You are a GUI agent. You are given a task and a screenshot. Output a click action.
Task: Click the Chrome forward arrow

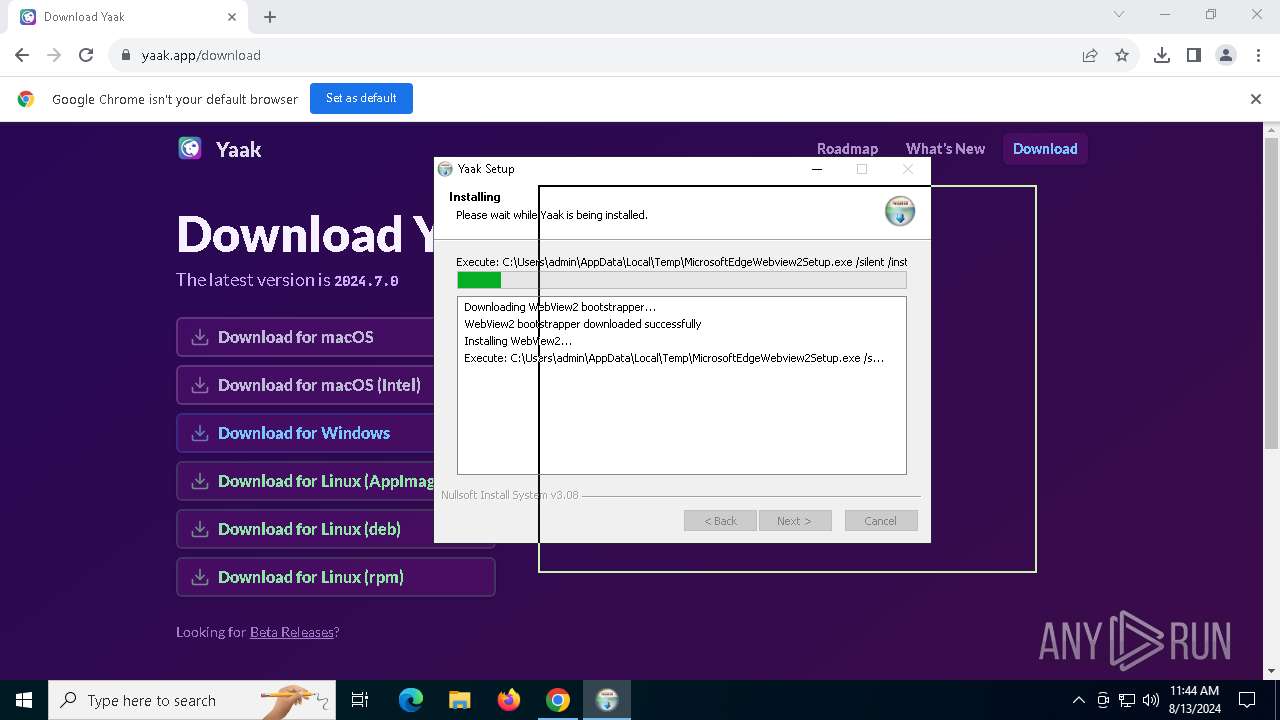(x=54, y=55)
